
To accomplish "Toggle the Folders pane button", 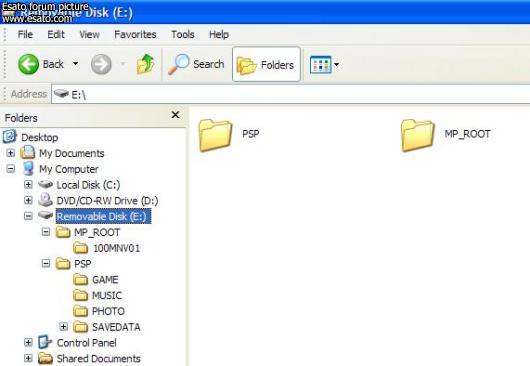I will pyautogui.click(x=266, y=64).
